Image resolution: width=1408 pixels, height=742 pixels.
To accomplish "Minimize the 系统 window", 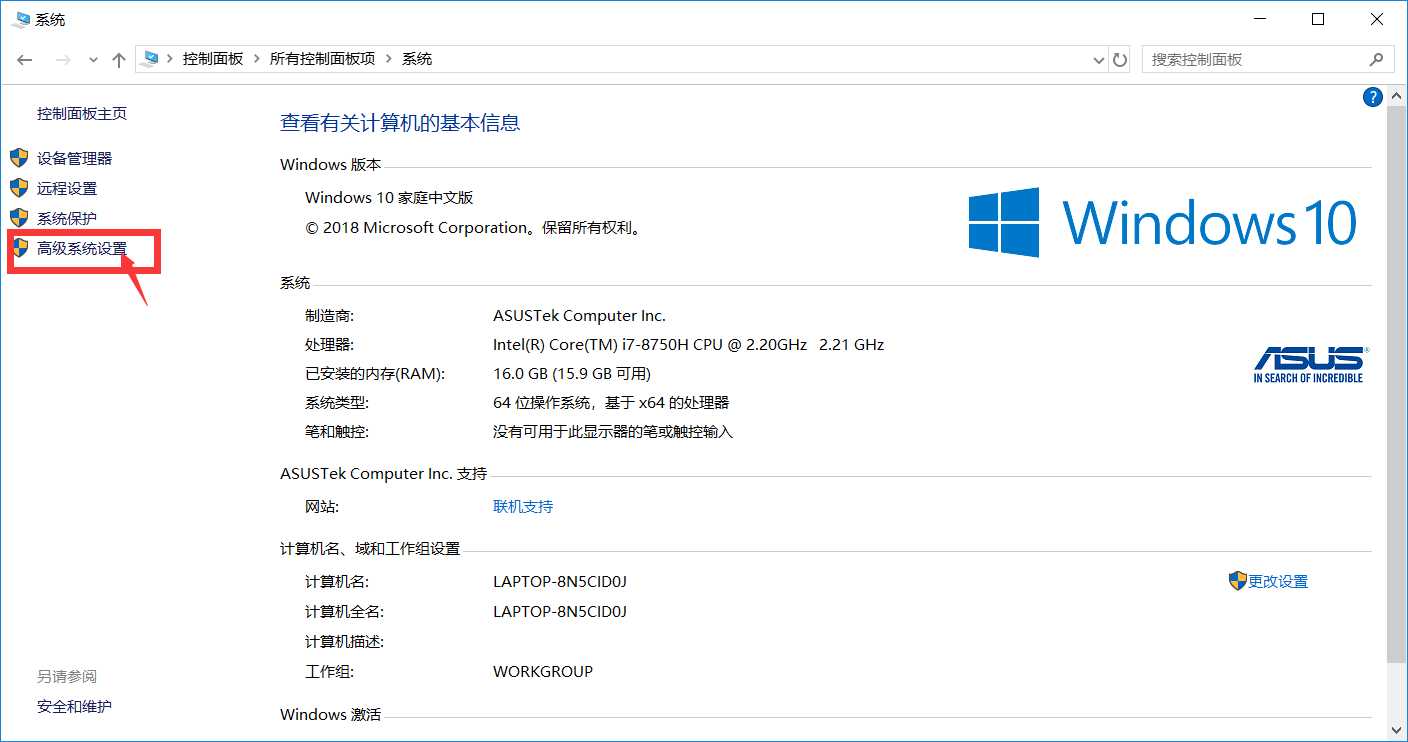I will pyautogui.click(x=1260, y=19).
